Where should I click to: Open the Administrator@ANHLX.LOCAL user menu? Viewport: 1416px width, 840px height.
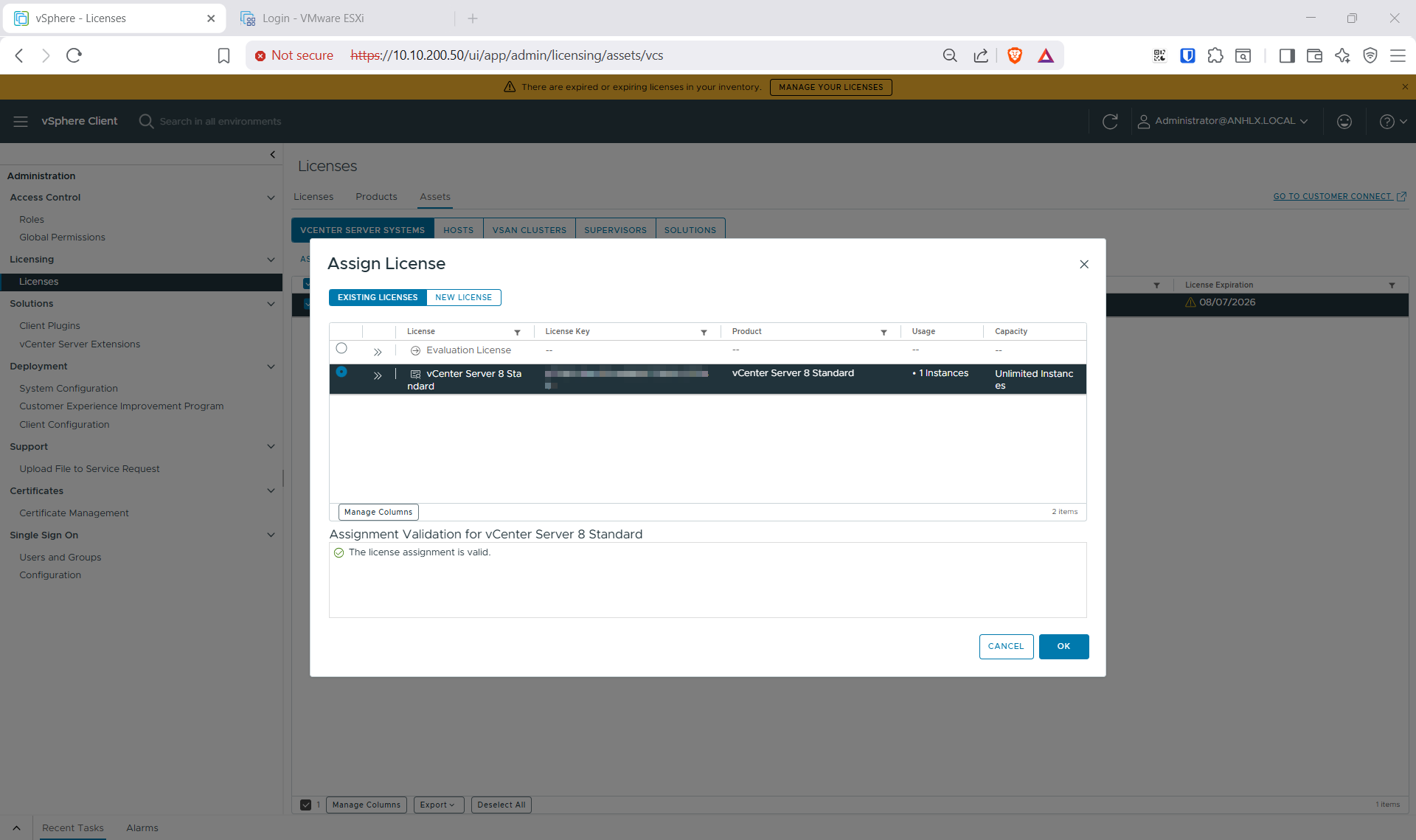[1223, 121]
